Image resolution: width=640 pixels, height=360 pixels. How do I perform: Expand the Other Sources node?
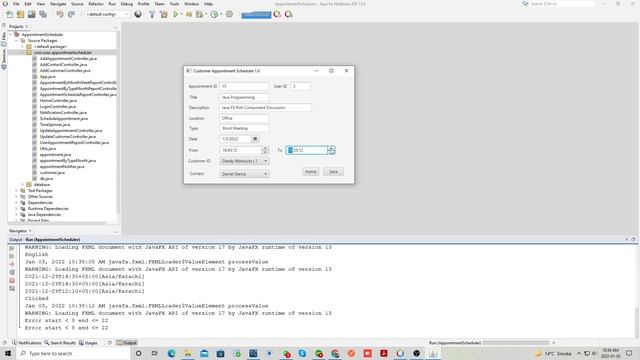[x=17, y=197]
